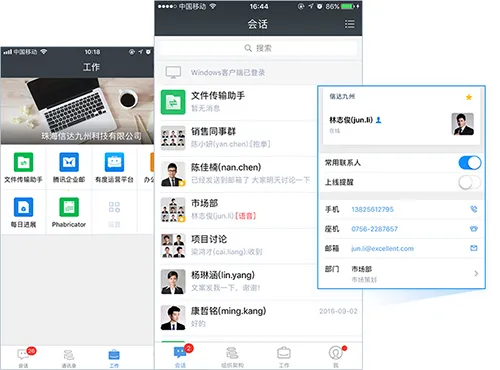Expand 部门 市场部 chevron
The width and height of the screenshot is (500, 370).
click(476, 274)
